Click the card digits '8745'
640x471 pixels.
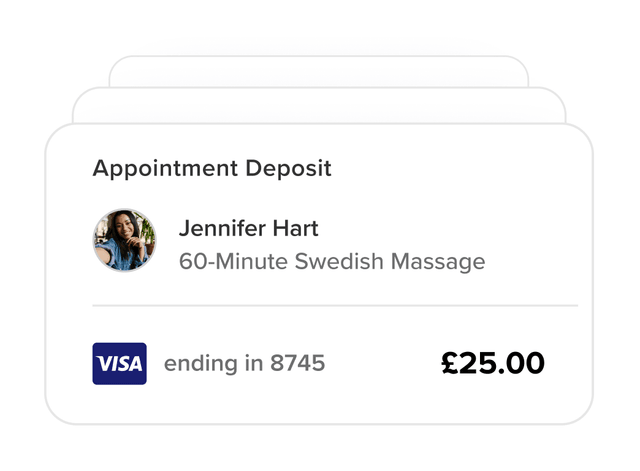[x=298, y=363]
